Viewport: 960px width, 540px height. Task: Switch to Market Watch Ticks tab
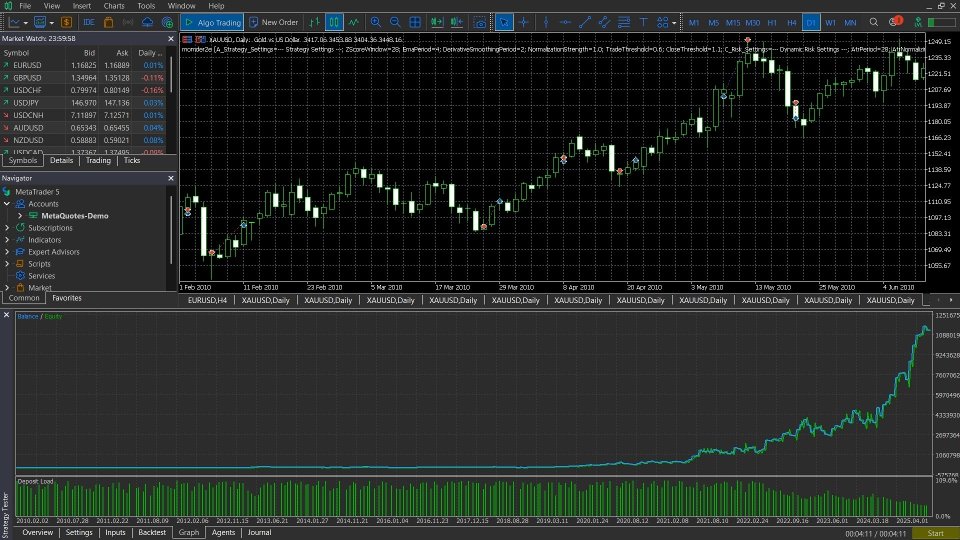click(132, 160)
